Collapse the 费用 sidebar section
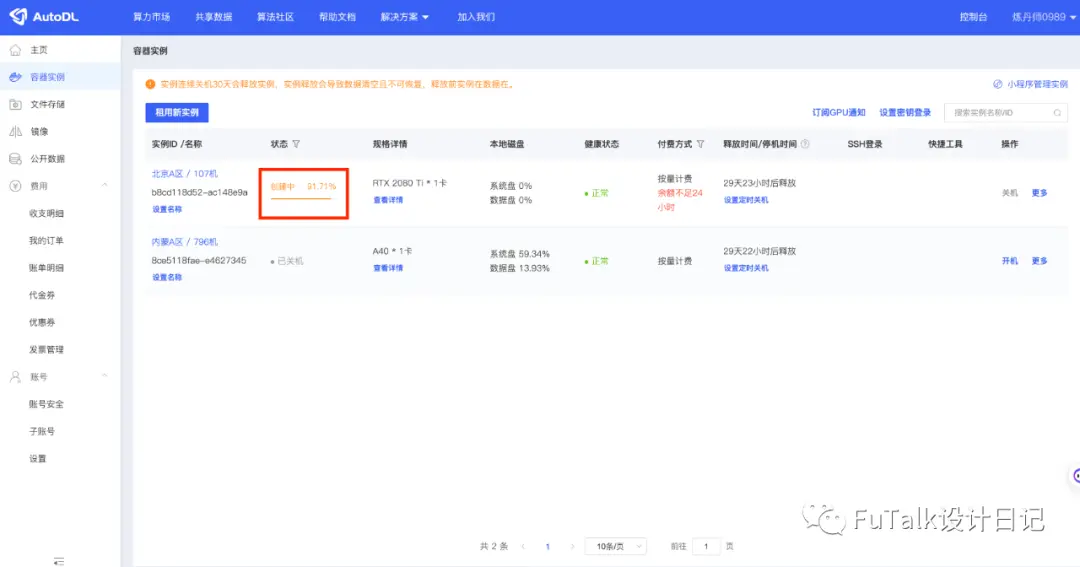The height and width of the screenshot is (567, 1080). 105,185
